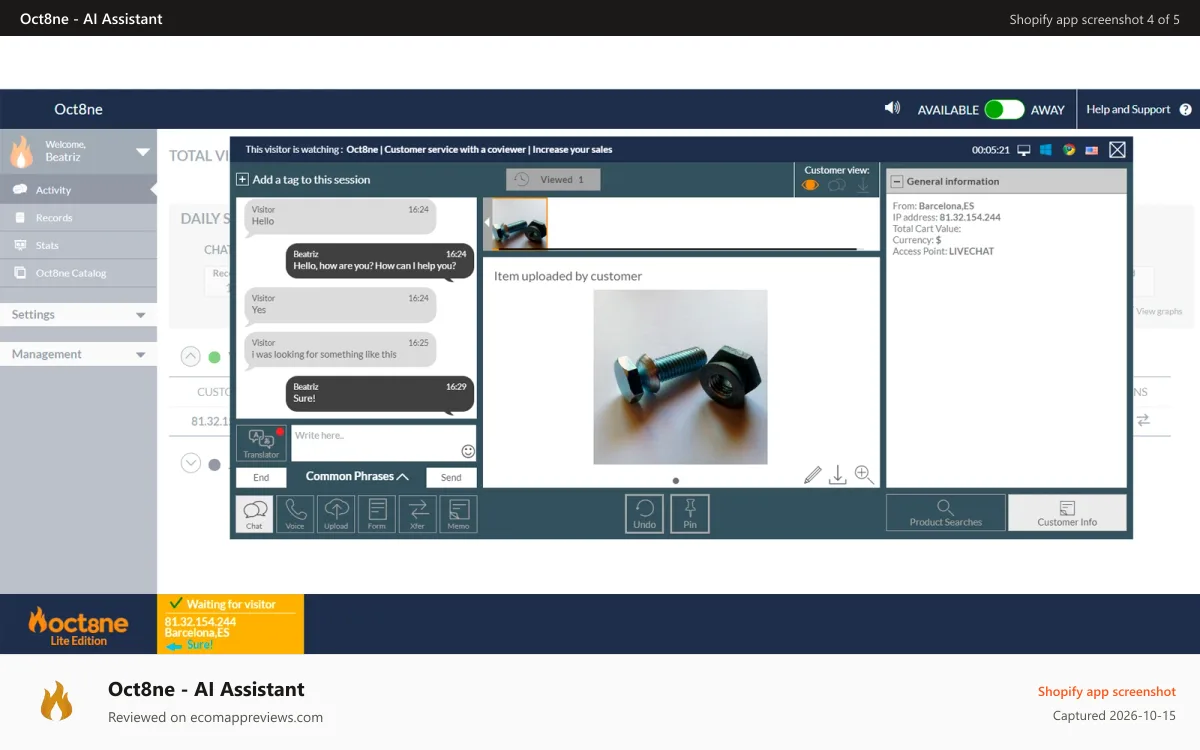Click the Send button
1200x750 pixels.
pos(451,478)
